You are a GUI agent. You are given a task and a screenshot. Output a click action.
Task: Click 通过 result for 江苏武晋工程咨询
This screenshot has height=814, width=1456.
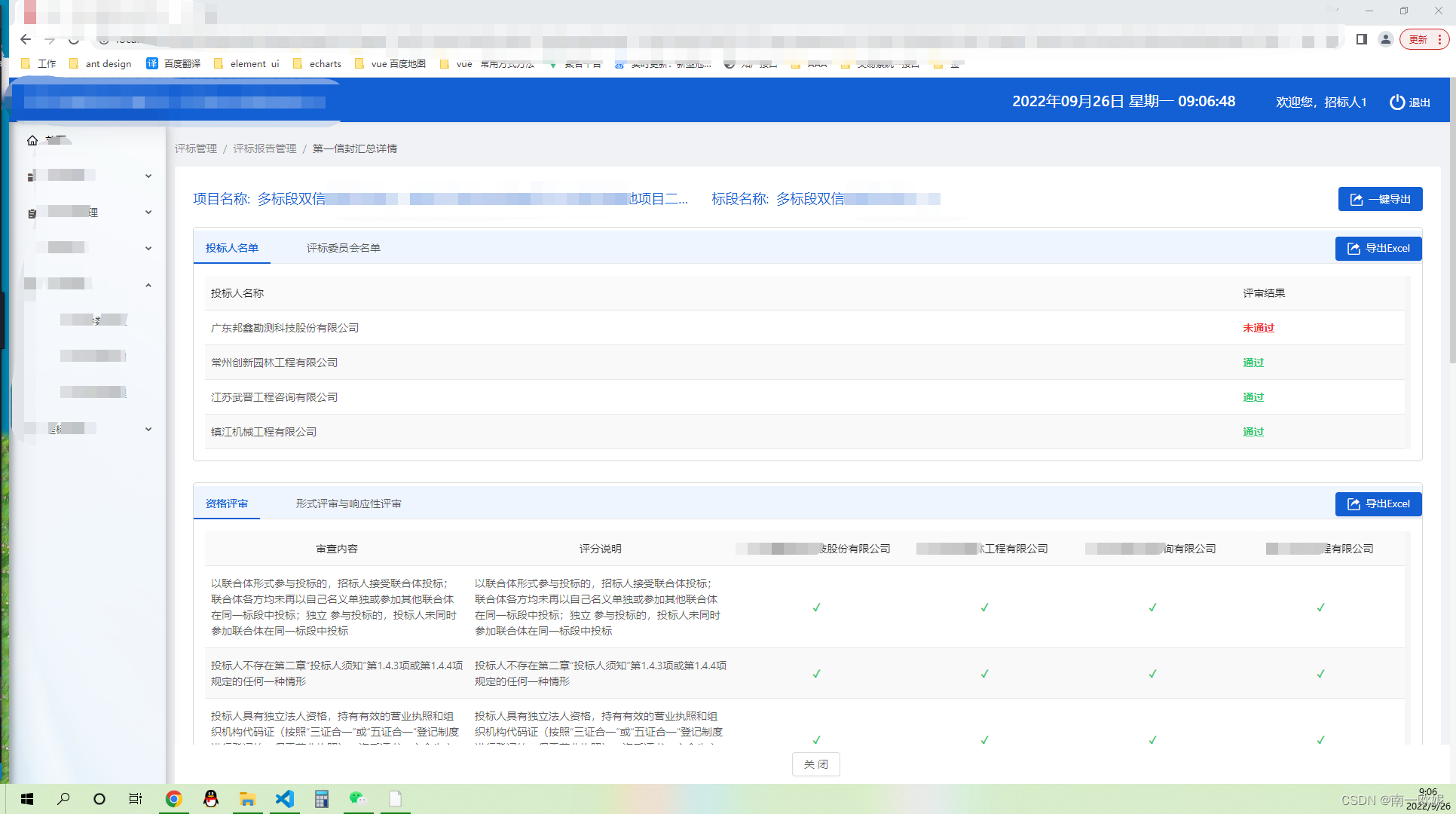click(x=1253, y=397)
